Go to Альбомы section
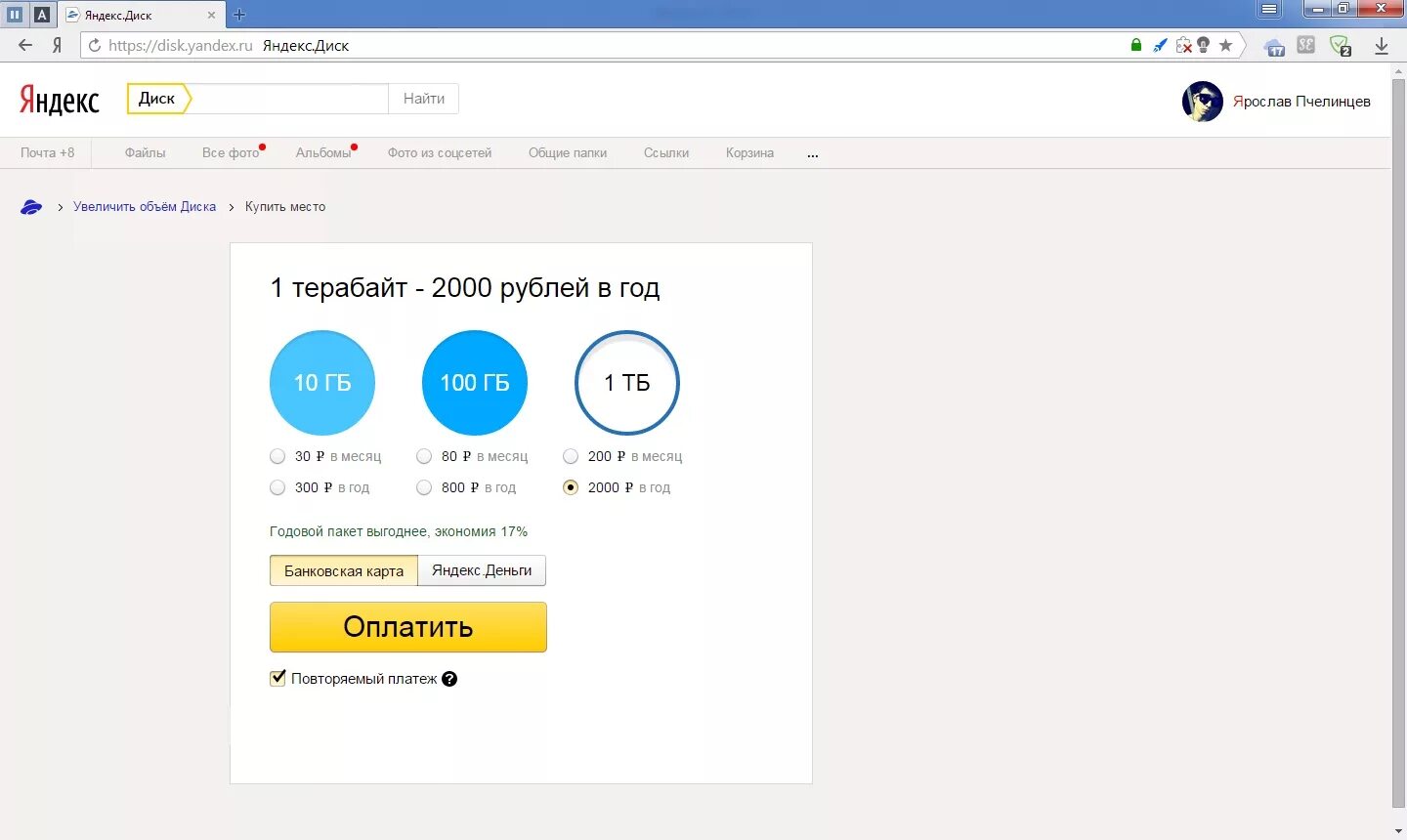1407x840 pixels. (323, 152)
